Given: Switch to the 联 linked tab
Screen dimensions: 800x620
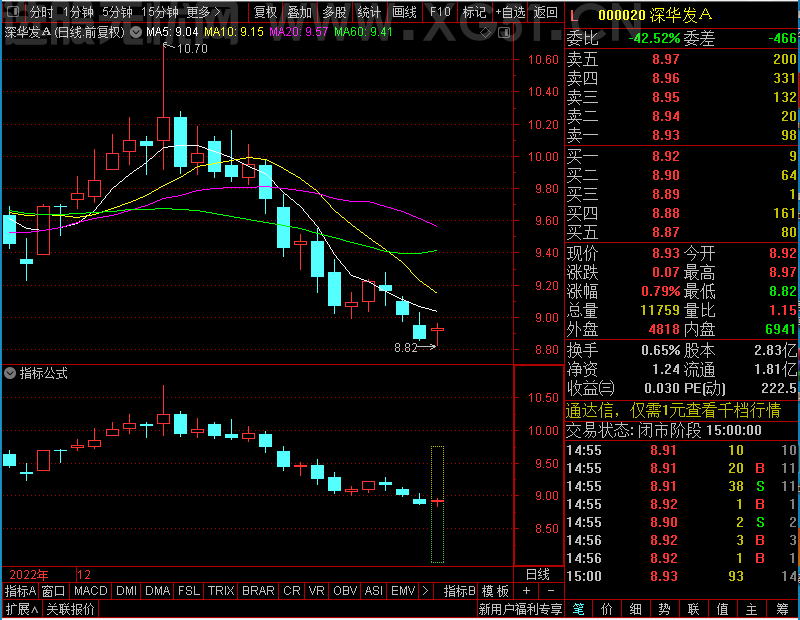Looking at the screenshot, I should pyautogui.click(x=693, y=609).
